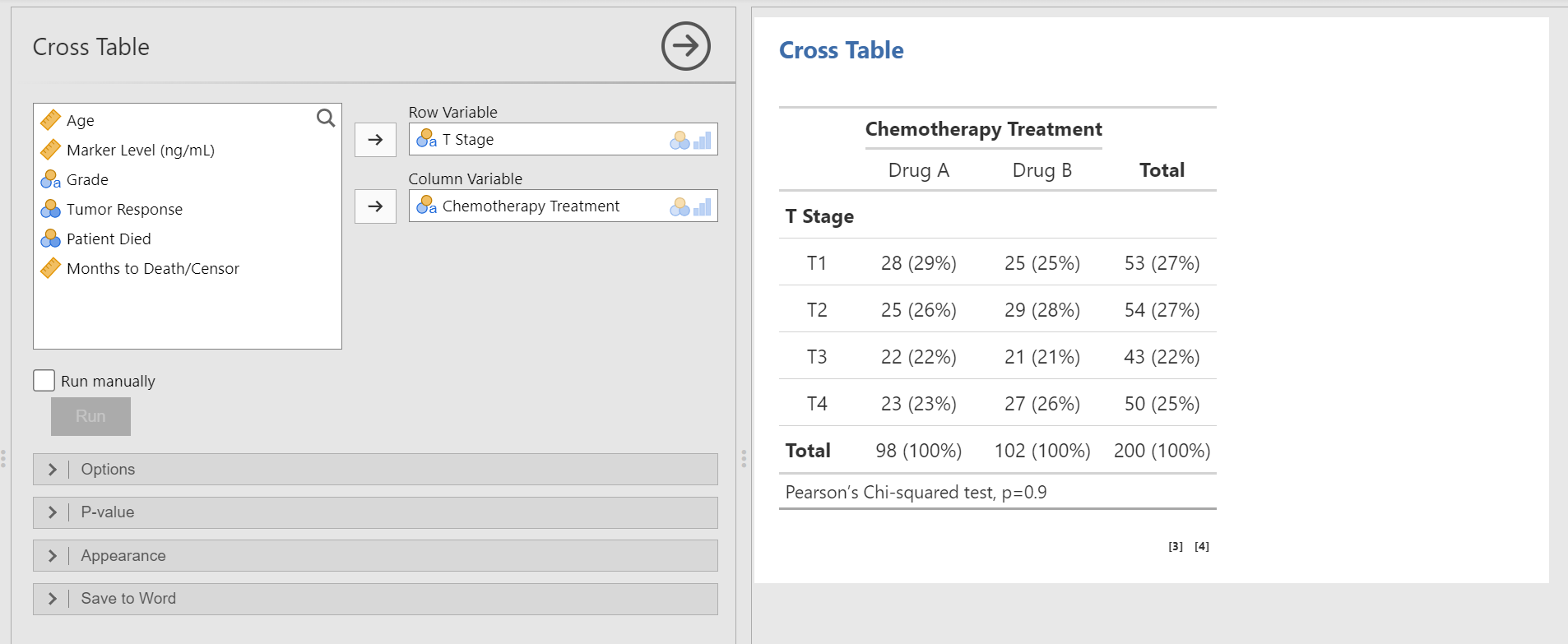Screen dimensions: 1568x644
Task: Click variable type icons in Row Variable box
Action: (x=690, y=141)
